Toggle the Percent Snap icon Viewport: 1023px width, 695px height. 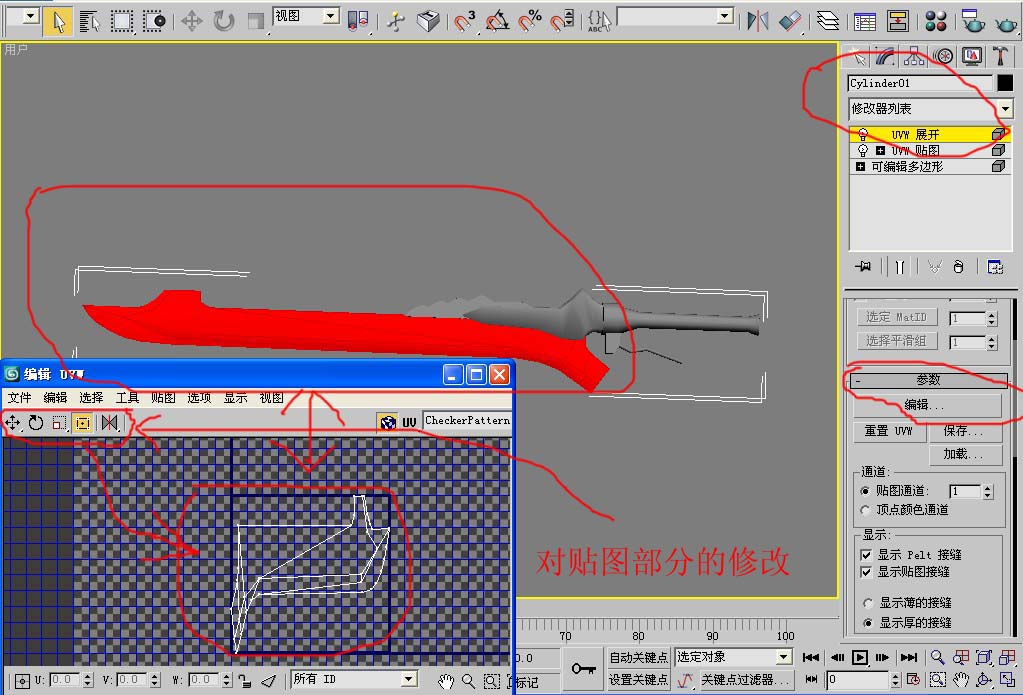[x=530, y=22]
